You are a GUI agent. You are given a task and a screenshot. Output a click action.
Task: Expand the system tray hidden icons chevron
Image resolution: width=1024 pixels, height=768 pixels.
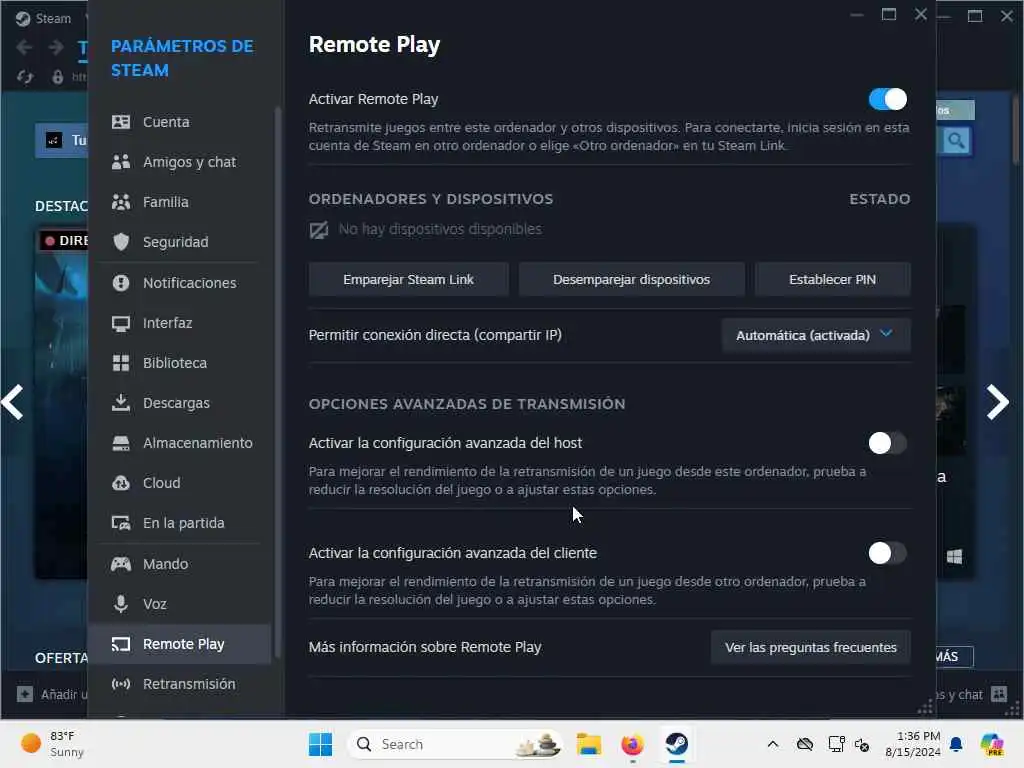(773, 744)
